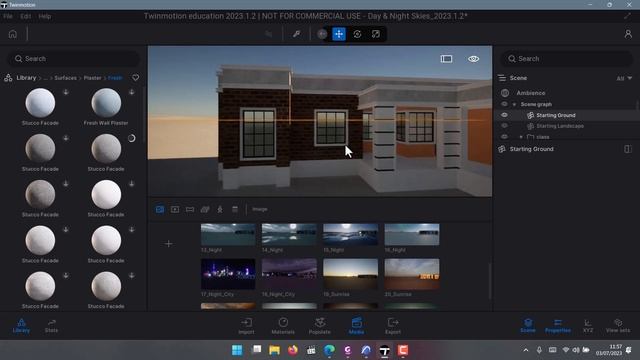Open the File menu
Image resolution: width=640 pixels, height=360 pixels.
click(8, 16)
